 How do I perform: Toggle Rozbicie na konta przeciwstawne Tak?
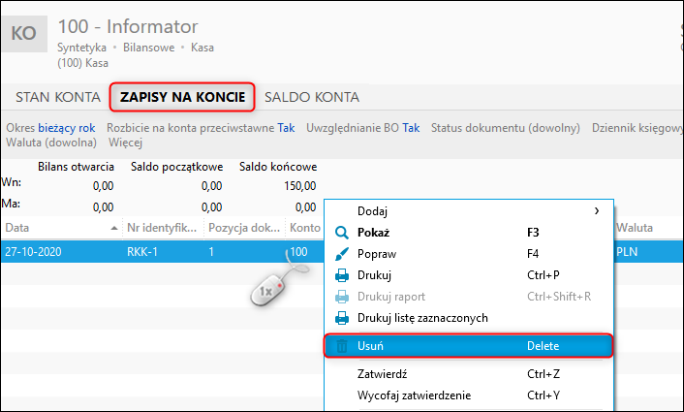click(x=201, y=128)
